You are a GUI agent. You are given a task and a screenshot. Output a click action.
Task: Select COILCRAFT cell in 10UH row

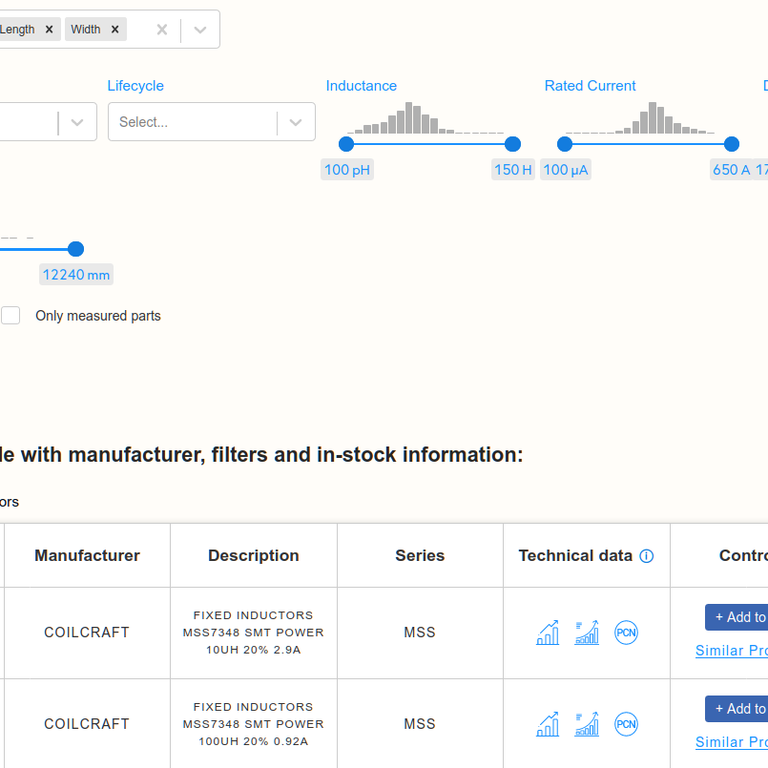(87, 632)
